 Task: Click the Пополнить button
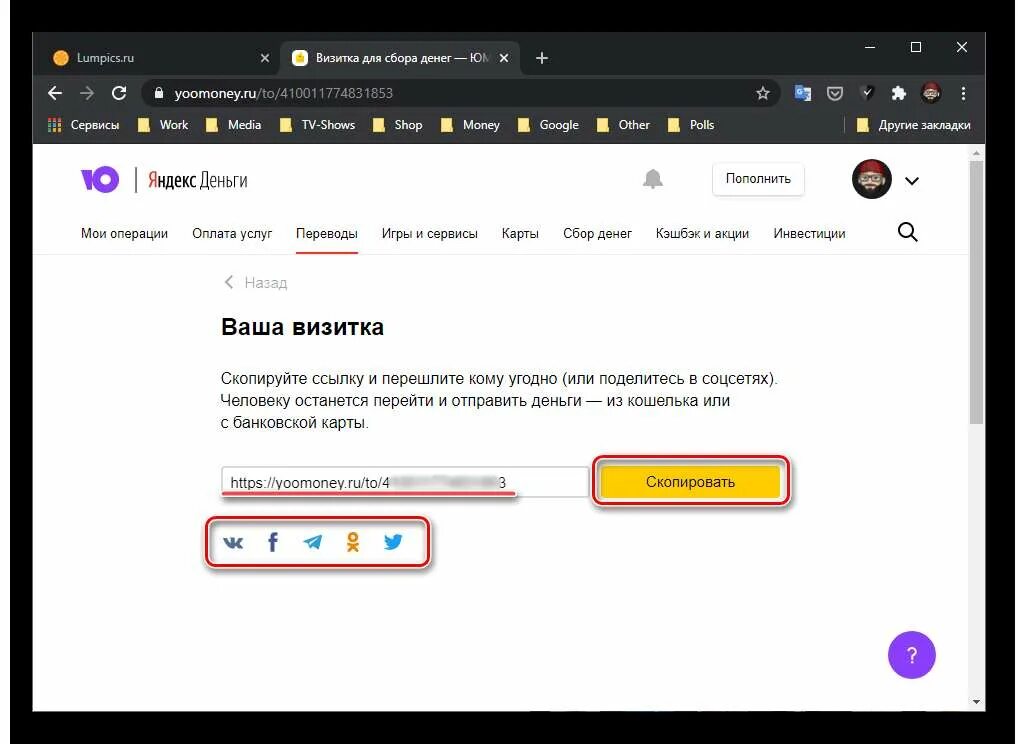pos(758,179)
